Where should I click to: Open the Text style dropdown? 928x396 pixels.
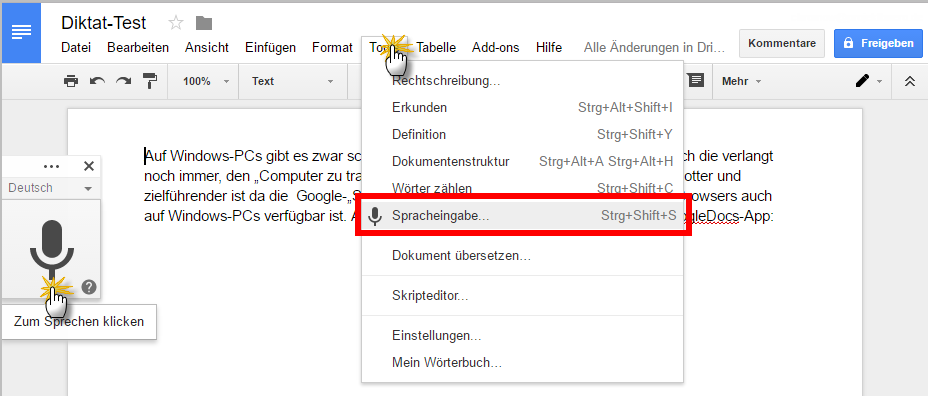[x=292, y=81]
